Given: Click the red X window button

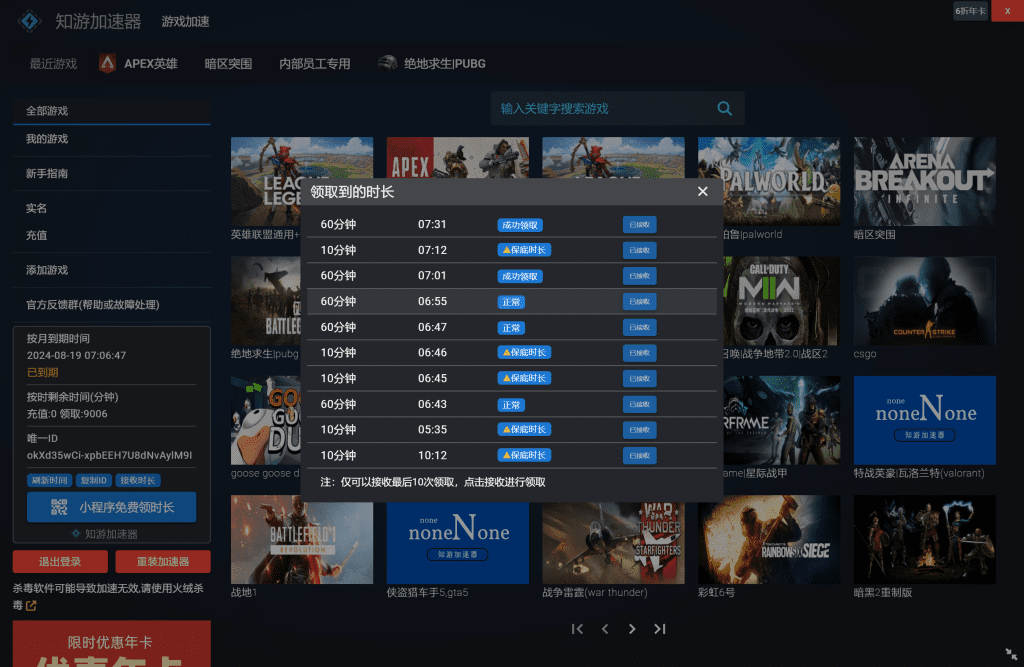Looking at the screenshot, I should point(1007,11).
